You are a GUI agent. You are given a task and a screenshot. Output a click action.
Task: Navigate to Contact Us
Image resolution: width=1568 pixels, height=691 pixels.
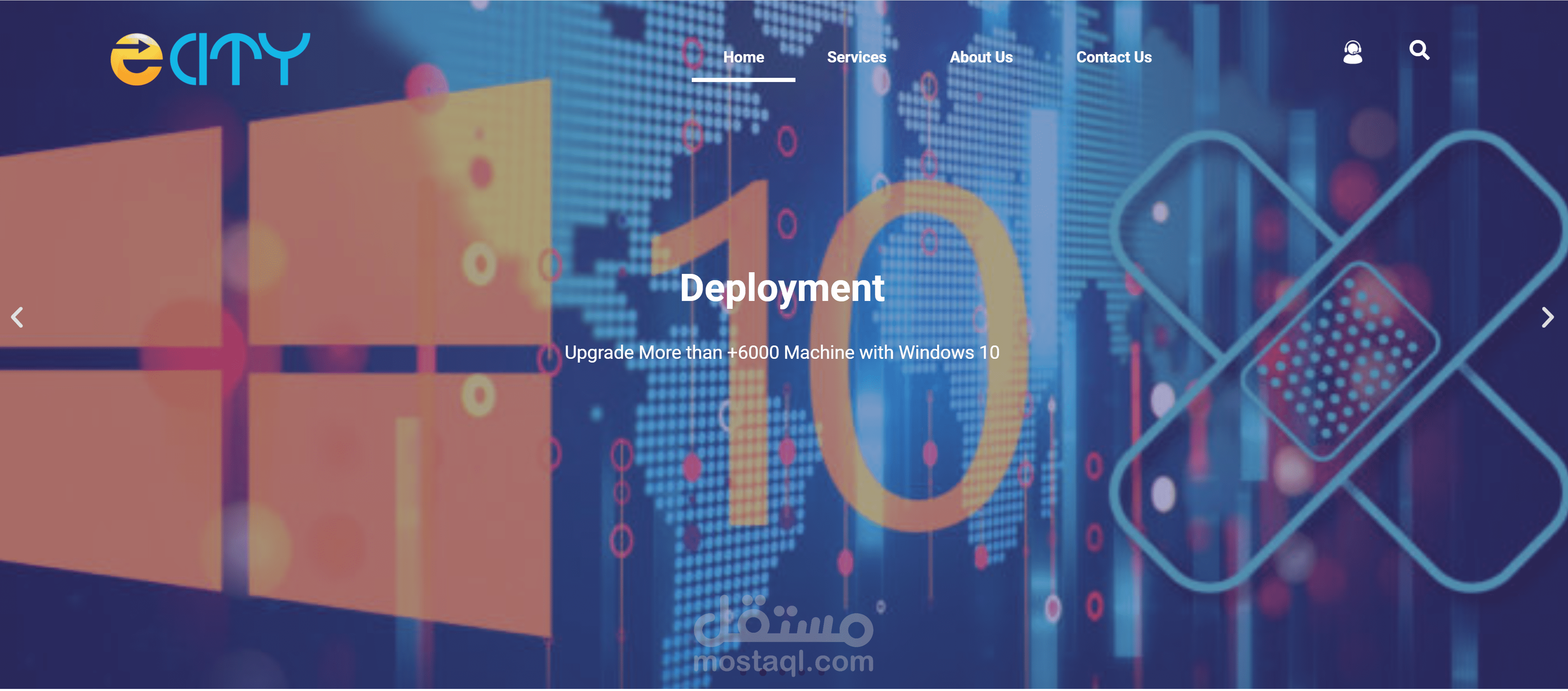pyautogui.click(x=1114, y=57)
